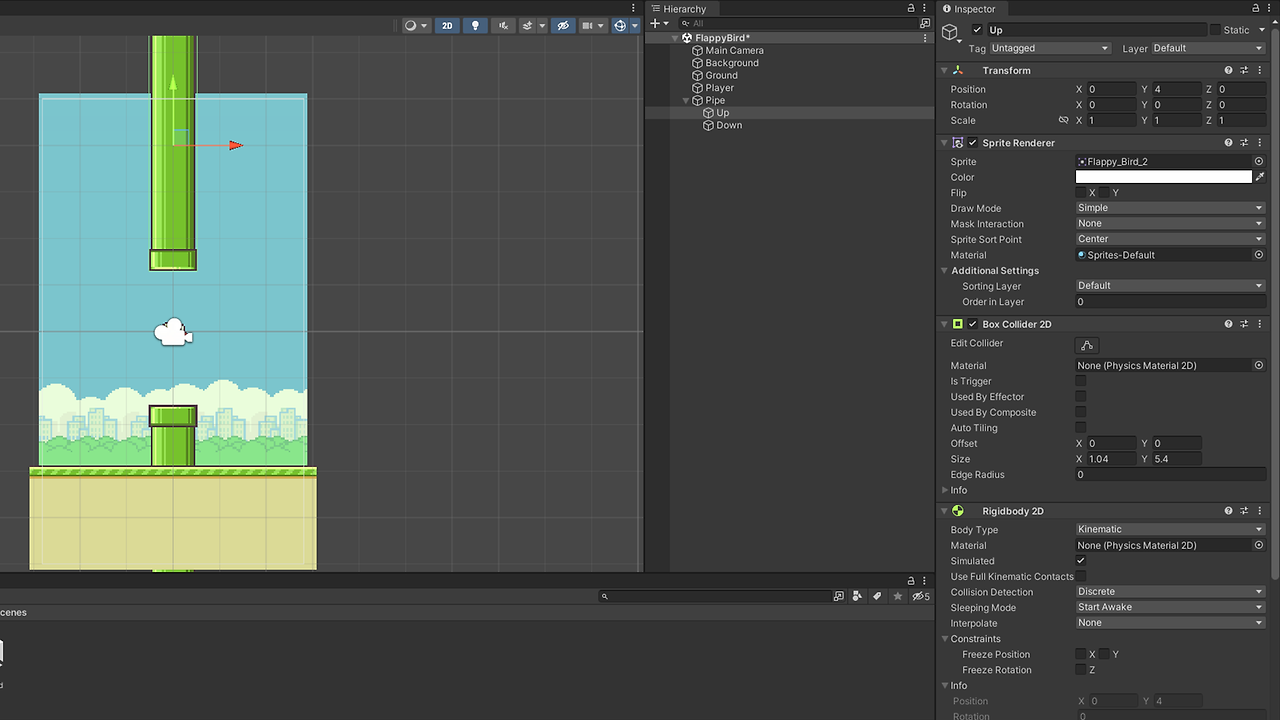1280x720 pixels.
Task: Open the Collision Detection dropdown
Action: pos(1170,592)
